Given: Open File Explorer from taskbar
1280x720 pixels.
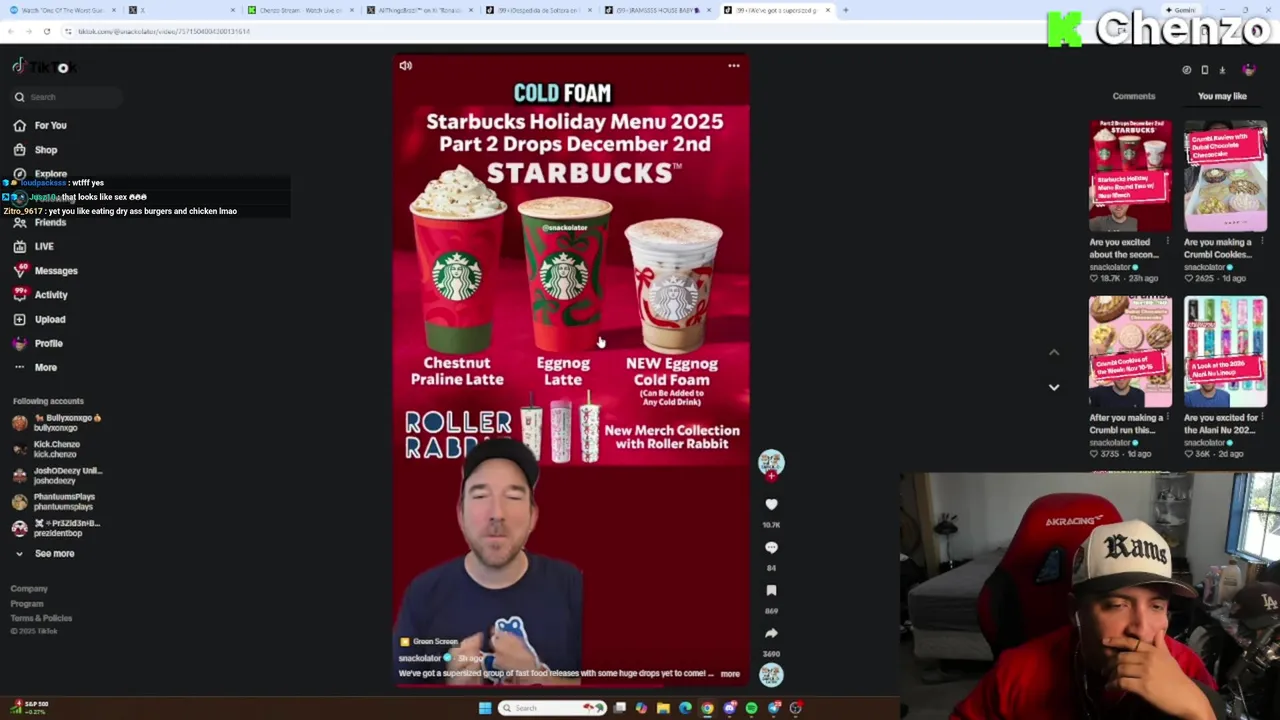Looking at the screenshot, I should pos(663,708).
